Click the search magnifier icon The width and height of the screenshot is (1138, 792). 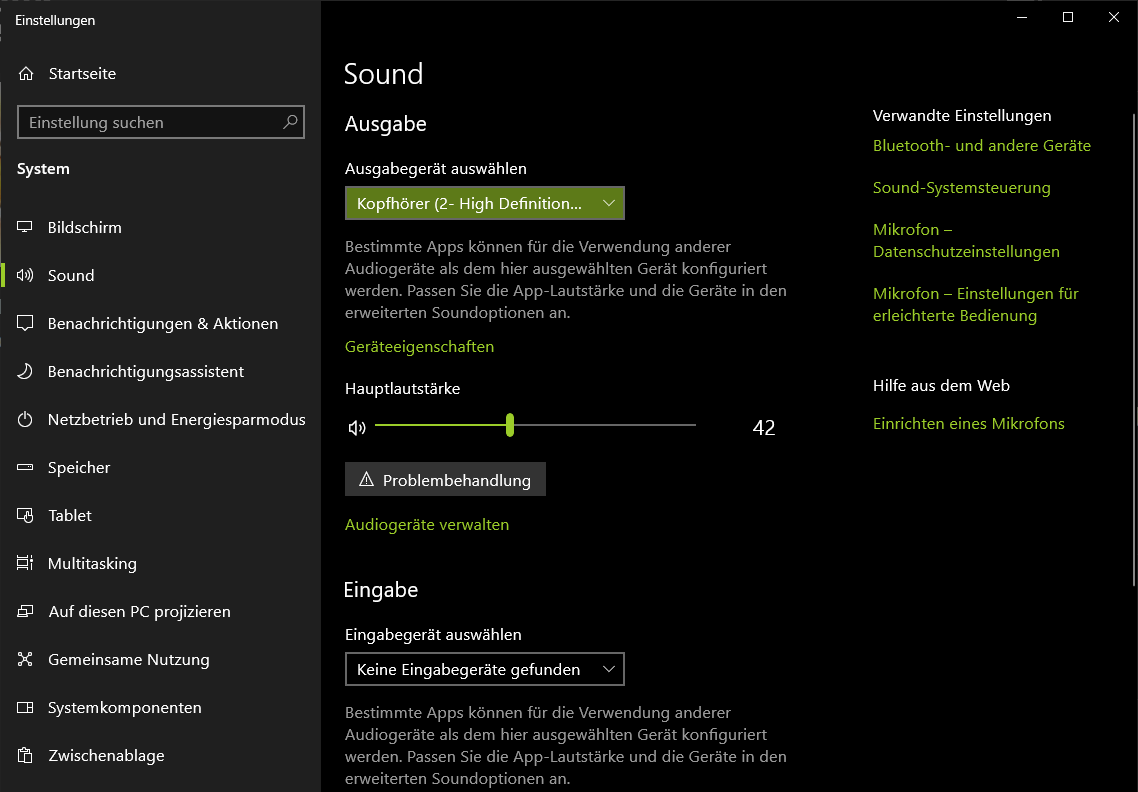pyautogui.click(x=290, y=122)
